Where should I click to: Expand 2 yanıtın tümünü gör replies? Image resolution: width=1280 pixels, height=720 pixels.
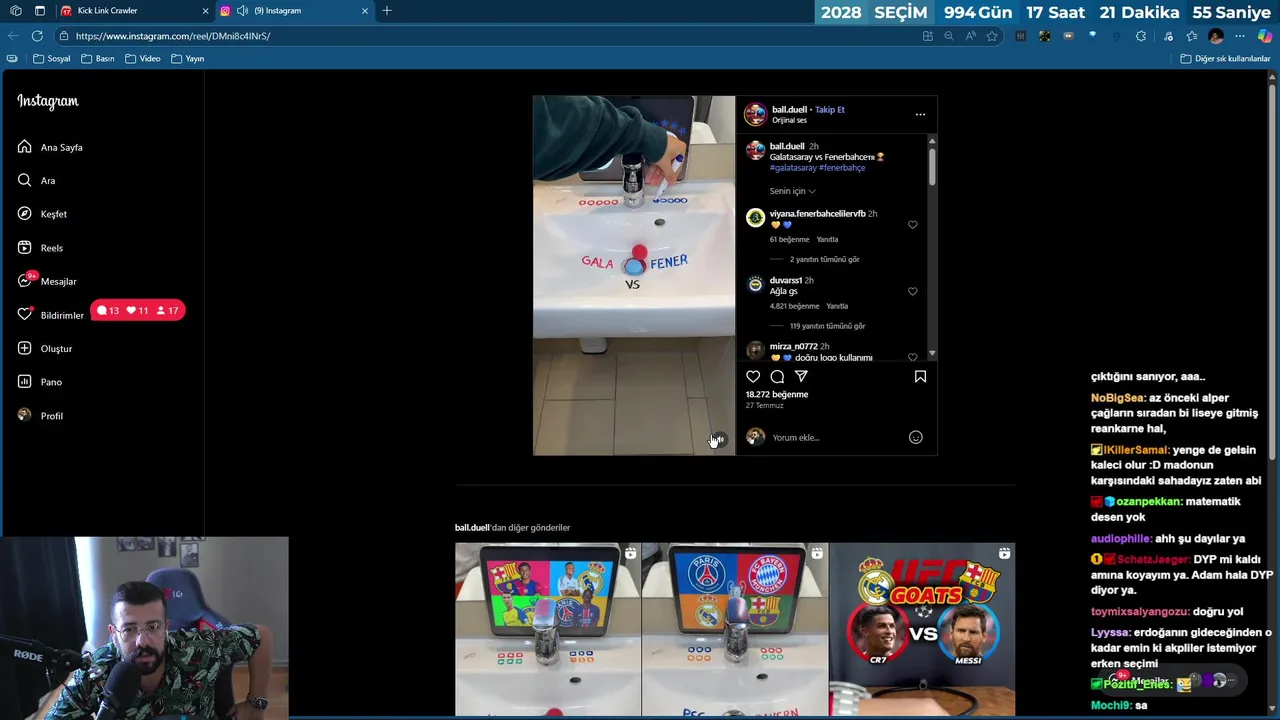click(x=824, y=259)
